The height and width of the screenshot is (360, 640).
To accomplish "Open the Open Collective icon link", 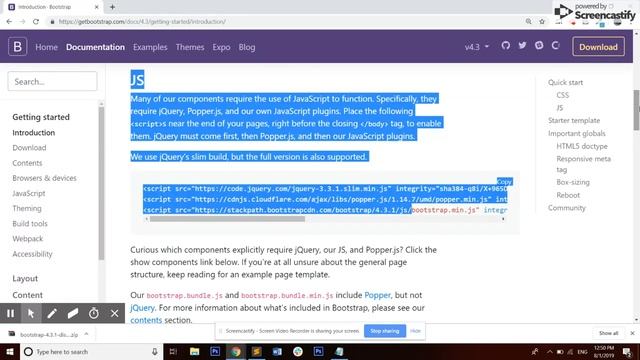I will [556, 45].
